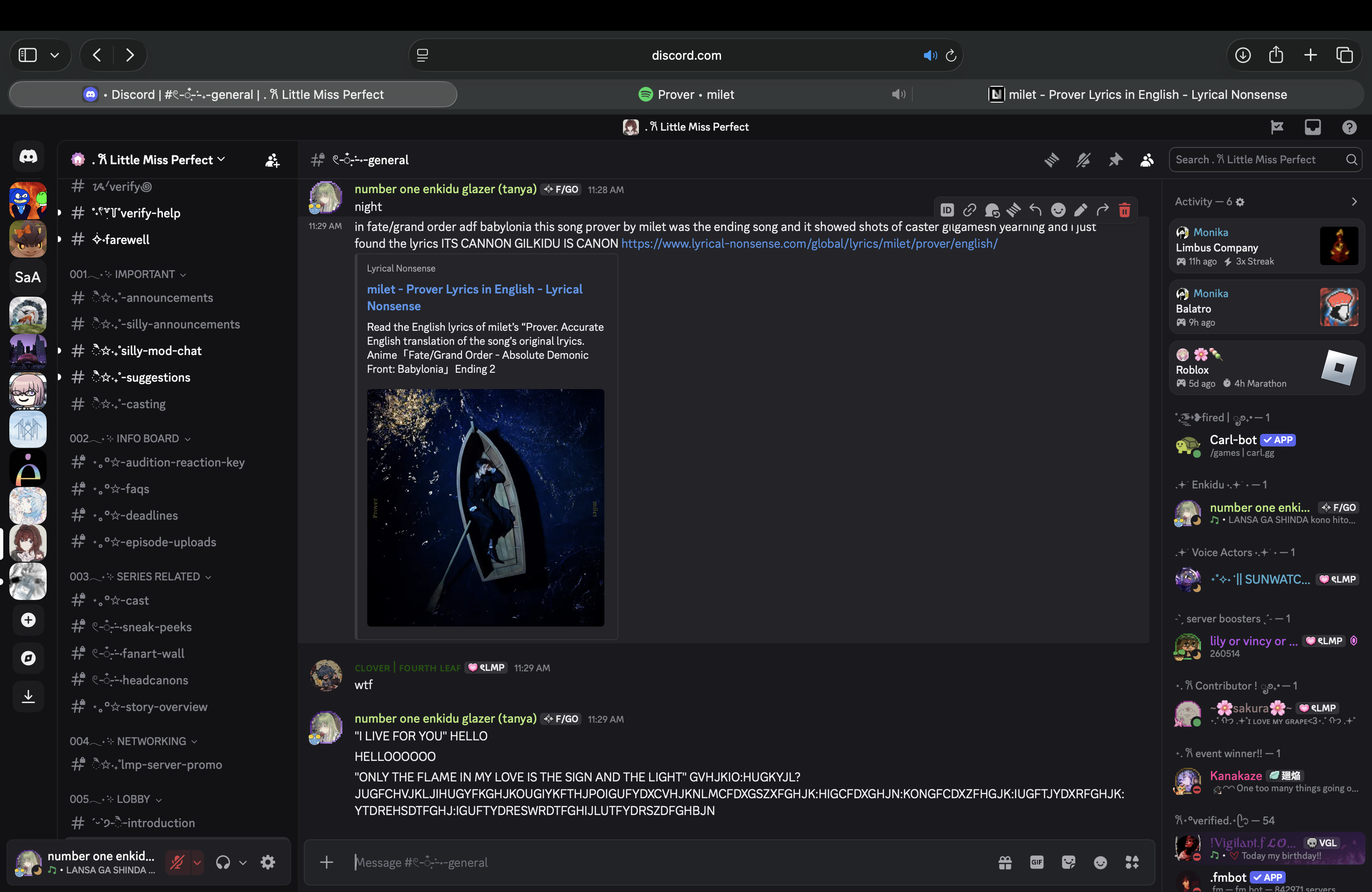Open the GIF picker icon

coord(1036,862)
